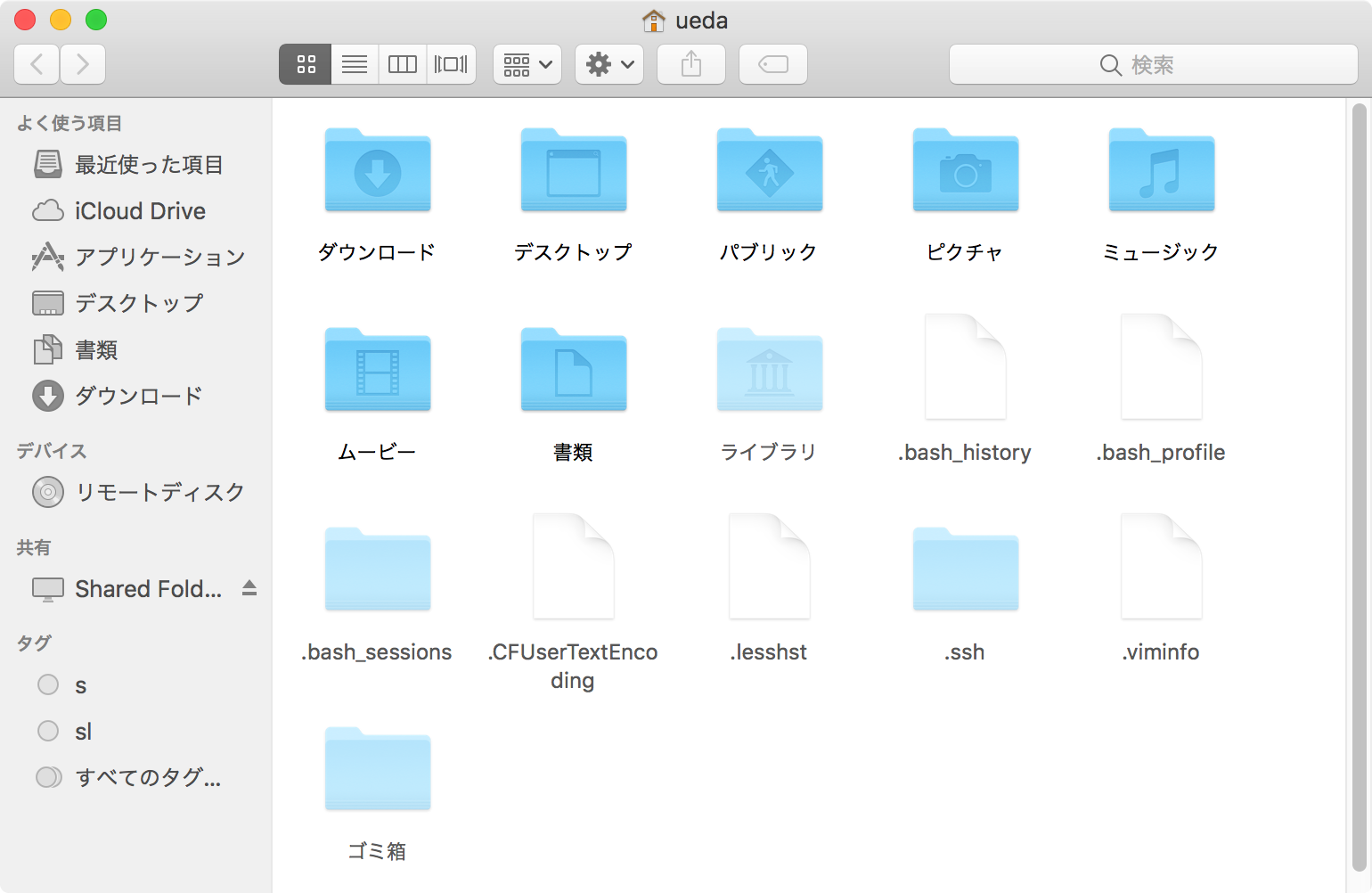The image size is (1372, 893).
Task: Switch to icon view mode
Action: click(306, 64)
